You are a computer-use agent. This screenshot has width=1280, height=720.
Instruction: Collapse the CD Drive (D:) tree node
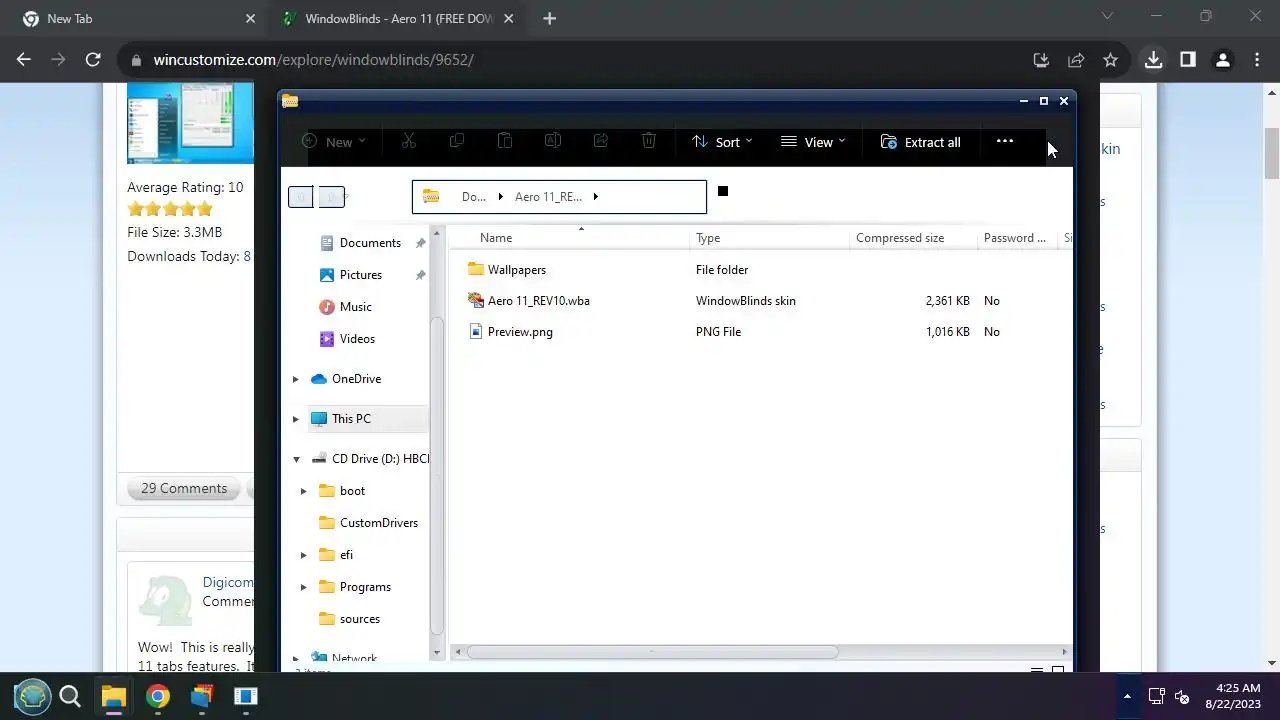pos(296,459)
